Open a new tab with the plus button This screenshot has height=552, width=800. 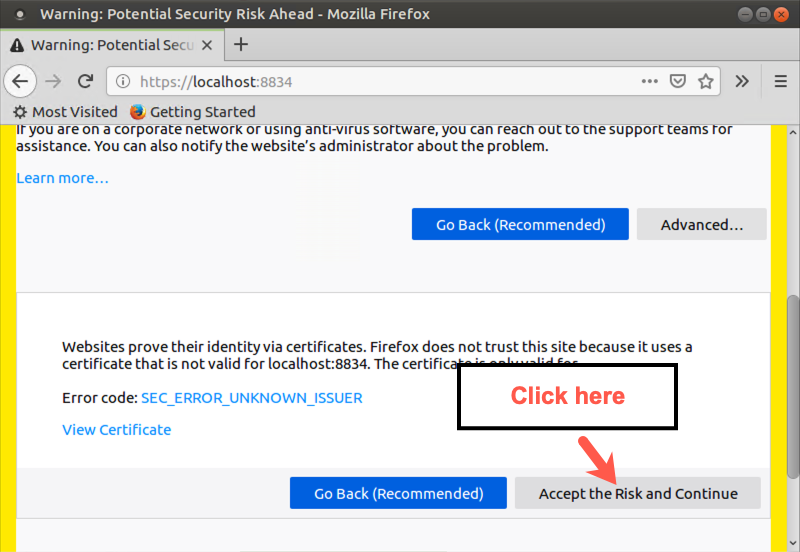(240, 44)
